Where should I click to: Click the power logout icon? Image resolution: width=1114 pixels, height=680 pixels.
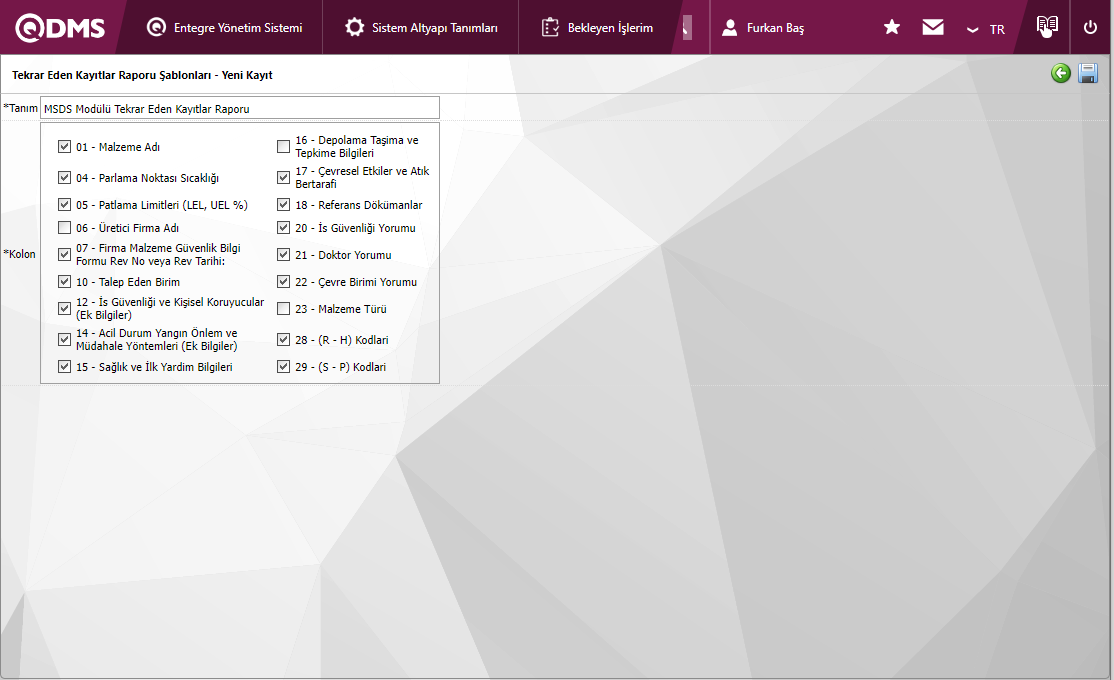(x=1090, y=28)
